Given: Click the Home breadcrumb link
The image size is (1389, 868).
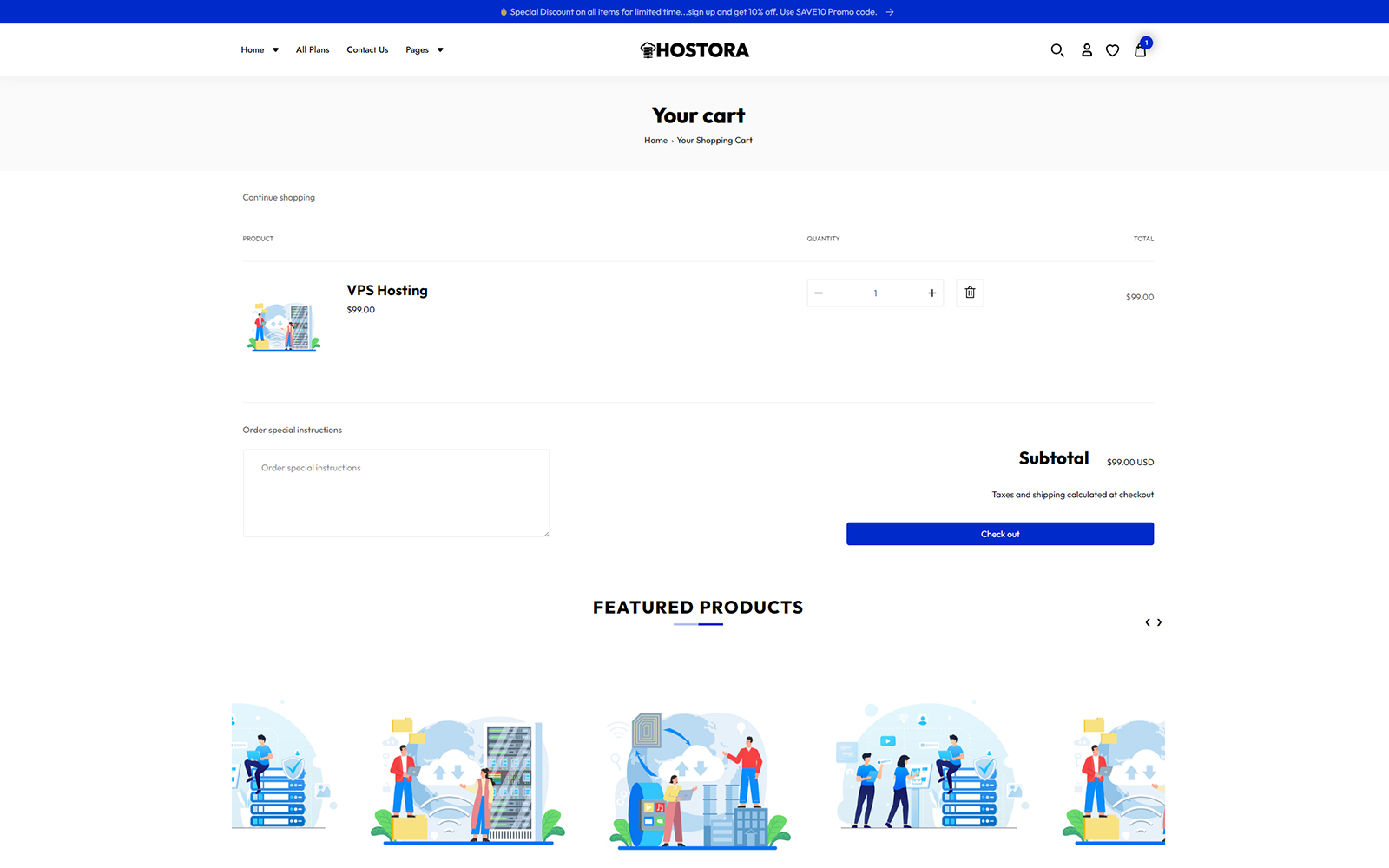Looking at the screenshot, I should pos(655,141).
